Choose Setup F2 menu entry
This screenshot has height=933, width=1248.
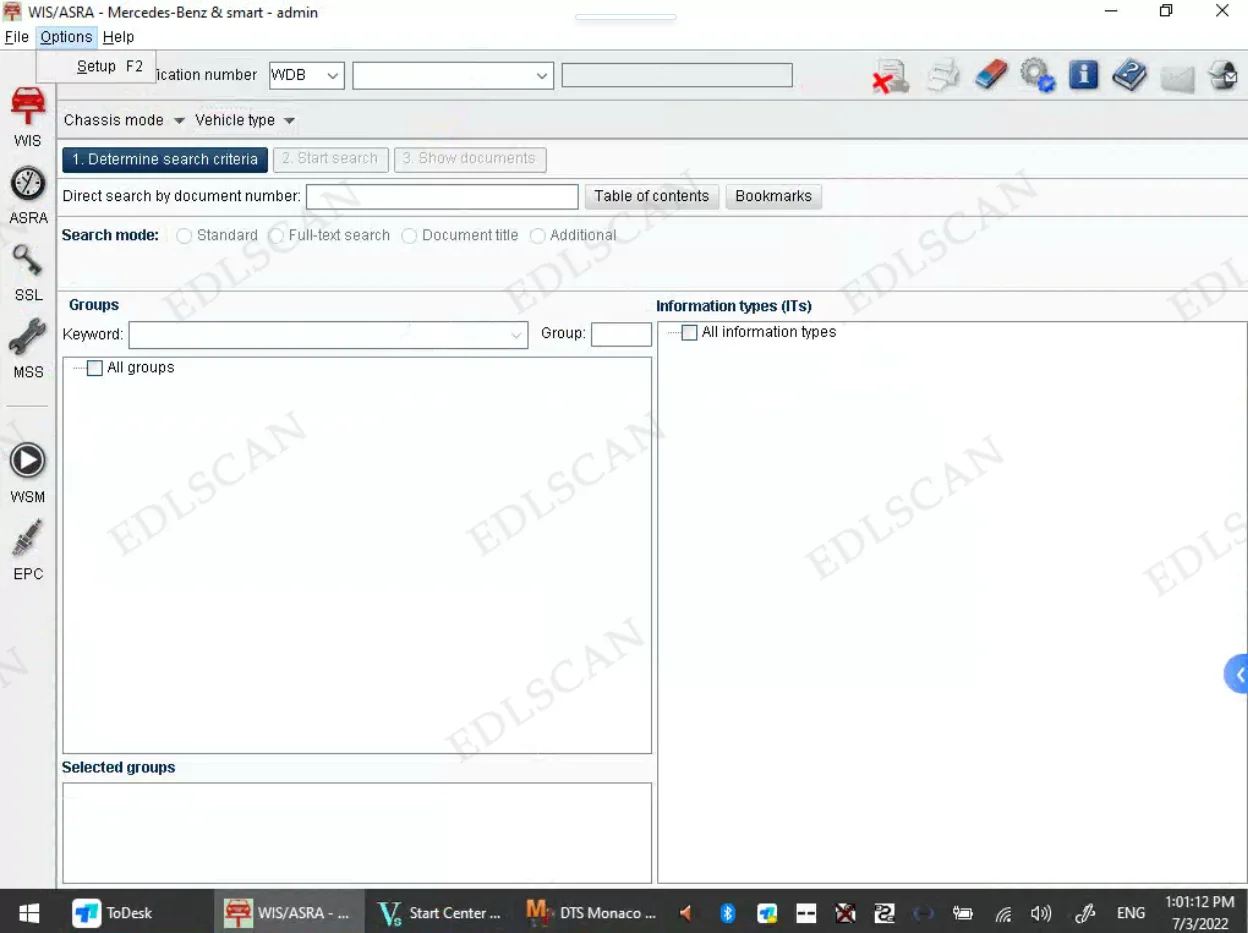pos(97,66)
